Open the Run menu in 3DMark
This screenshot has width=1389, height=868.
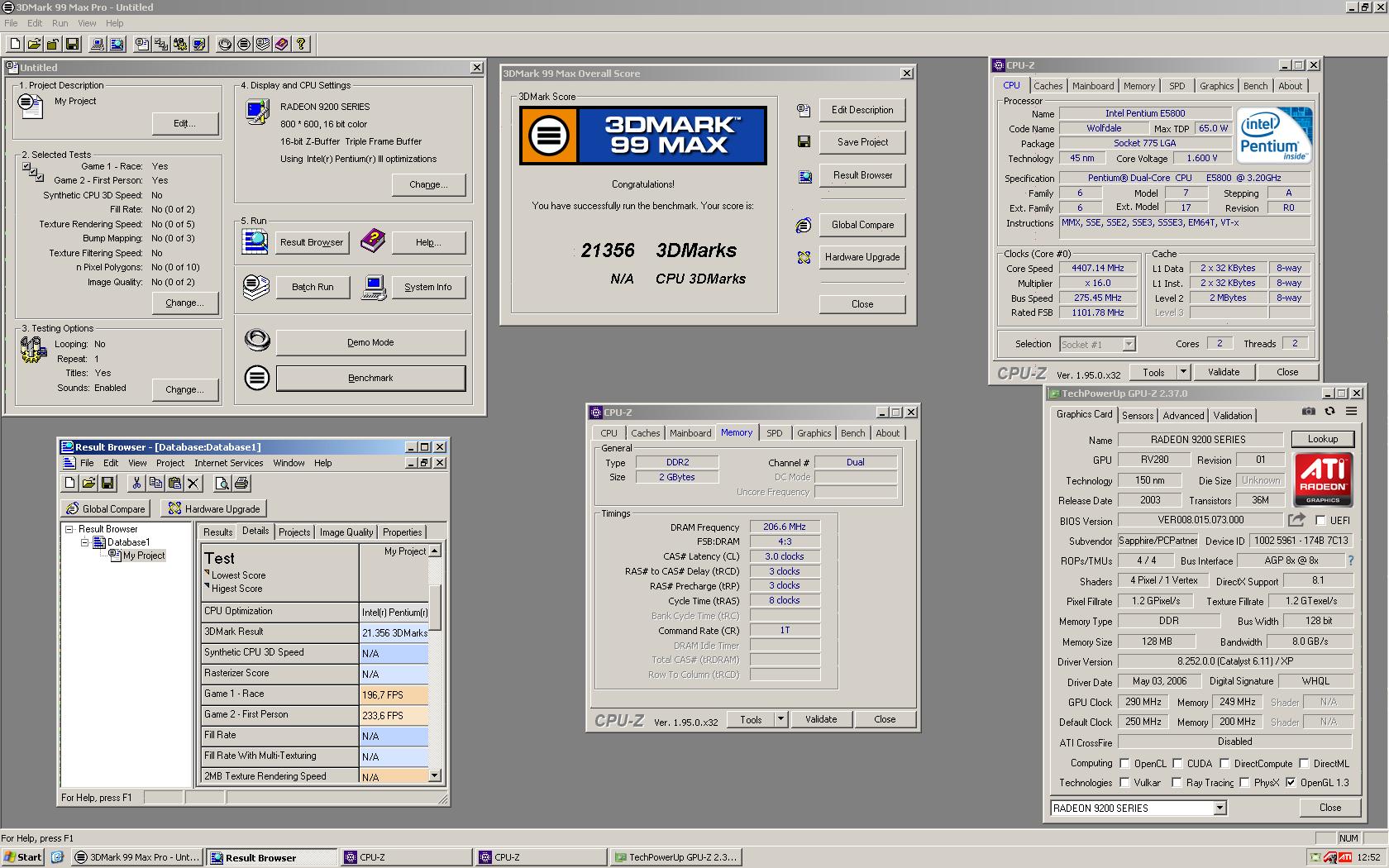(60, 23)
